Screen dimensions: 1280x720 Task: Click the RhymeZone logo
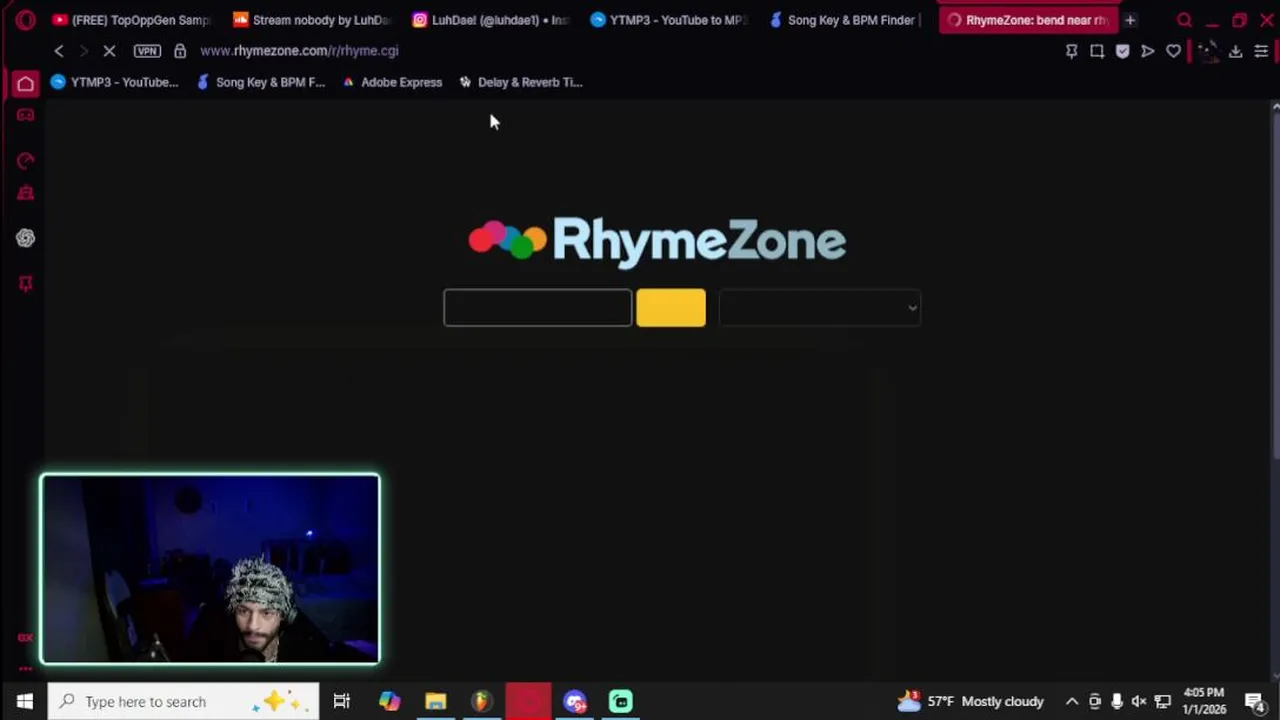[x=657, y=241]
